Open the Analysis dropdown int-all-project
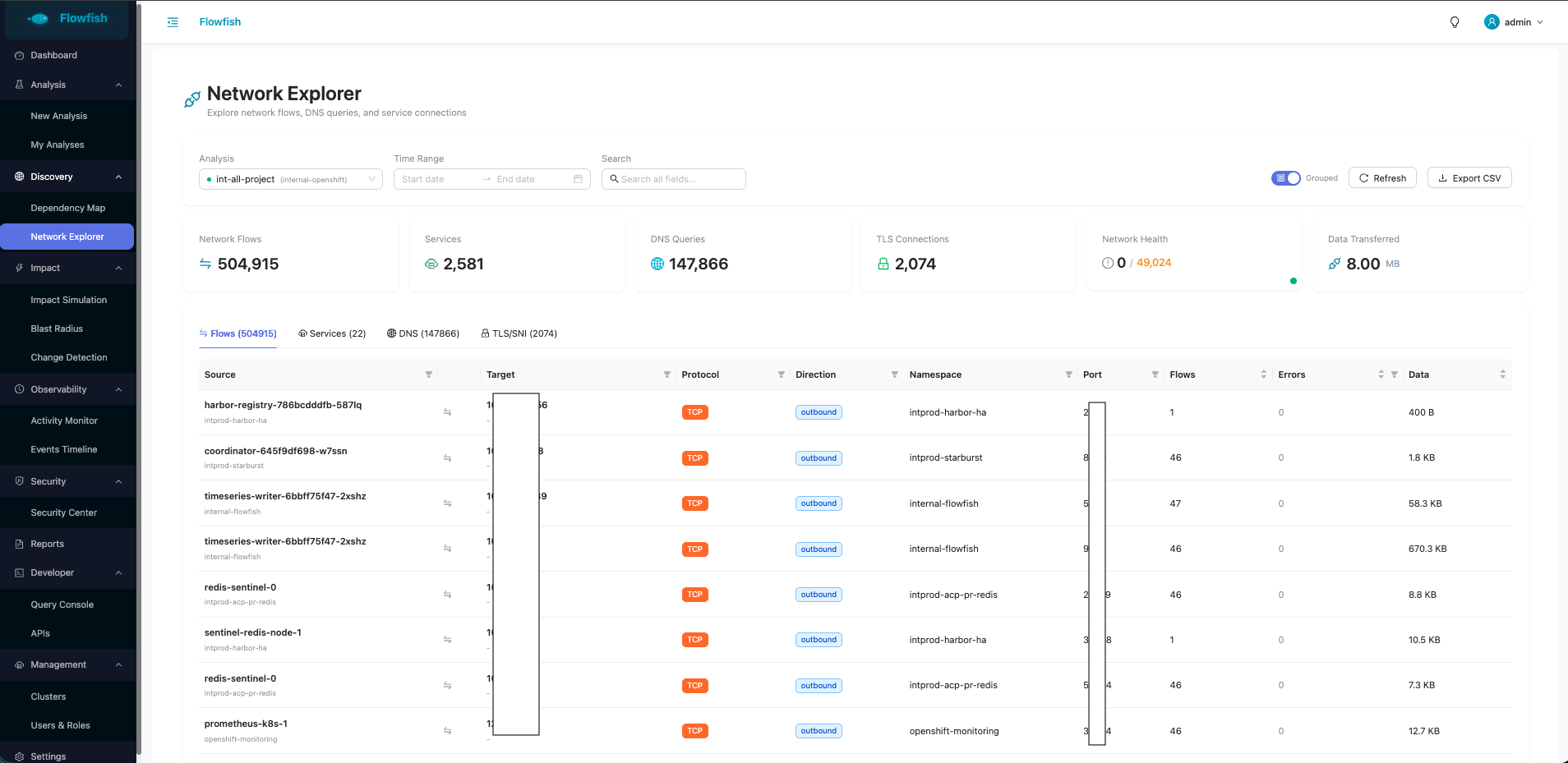The width and height of the screenshot is (1568, 763). (290, 179)
